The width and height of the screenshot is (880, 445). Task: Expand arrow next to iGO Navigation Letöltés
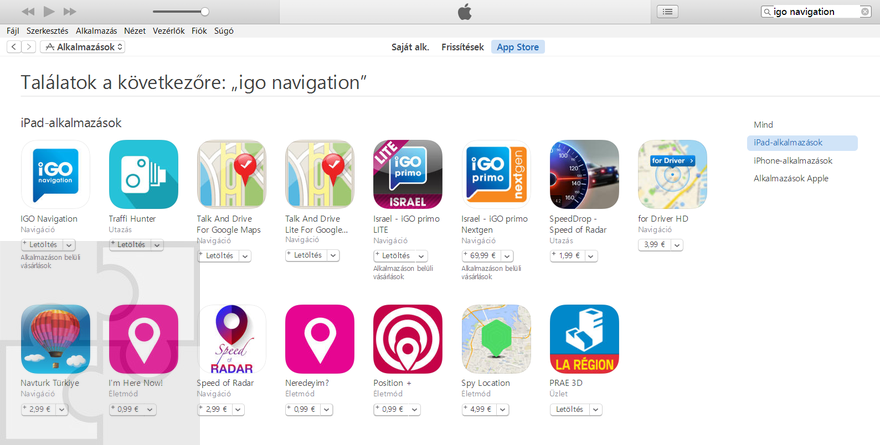point(69,245)
